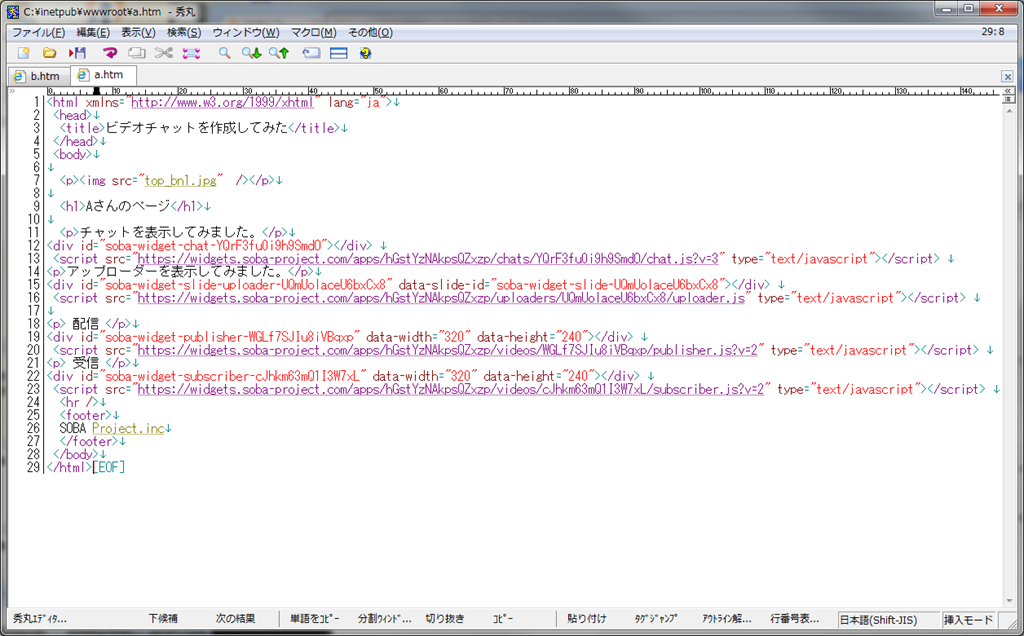Click the pink paste toolbar icon
The image size is (1024, 636).
[x=191, y=53]
